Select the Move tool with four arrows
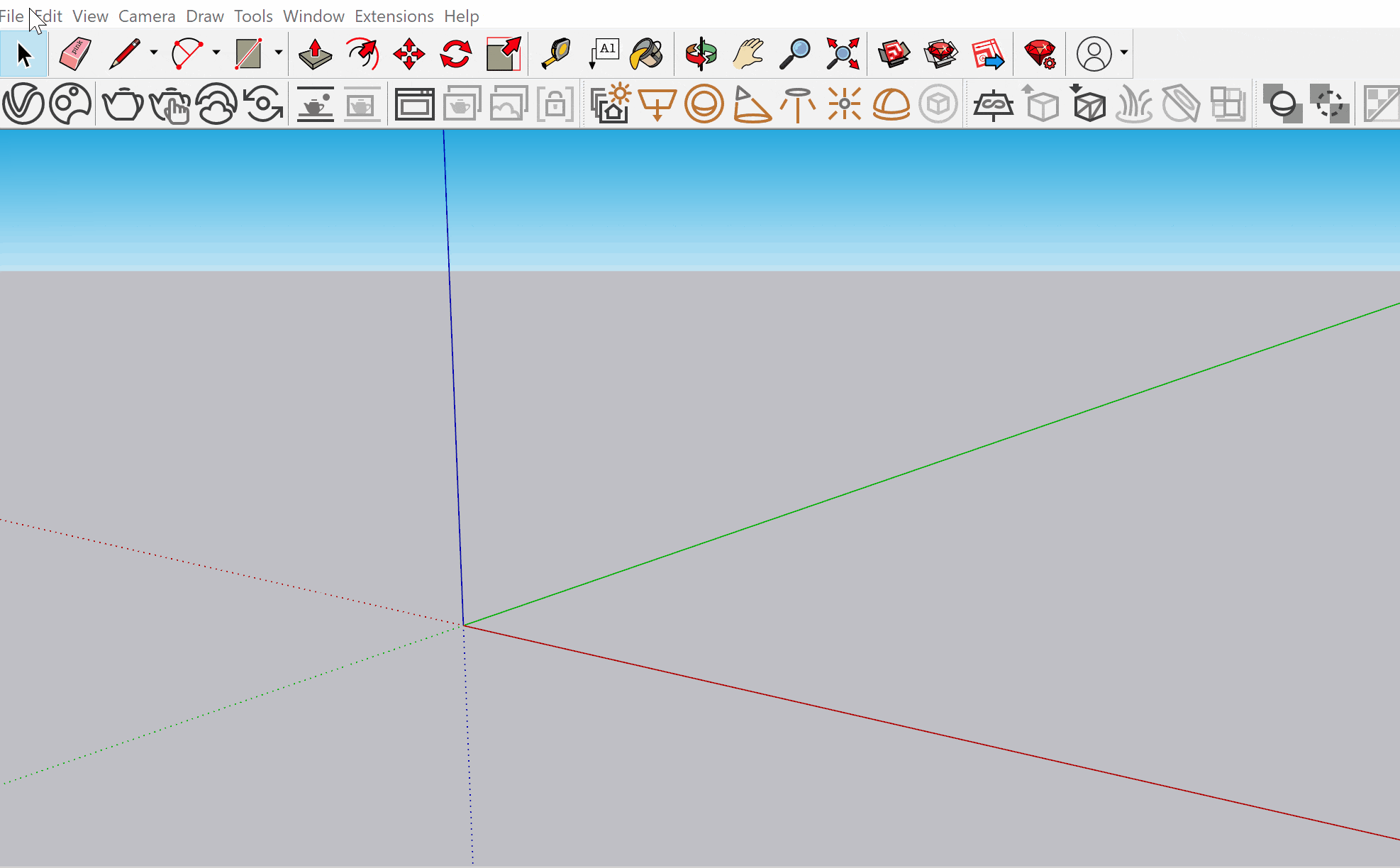The image size is (1400, 868). pos(409,54)
